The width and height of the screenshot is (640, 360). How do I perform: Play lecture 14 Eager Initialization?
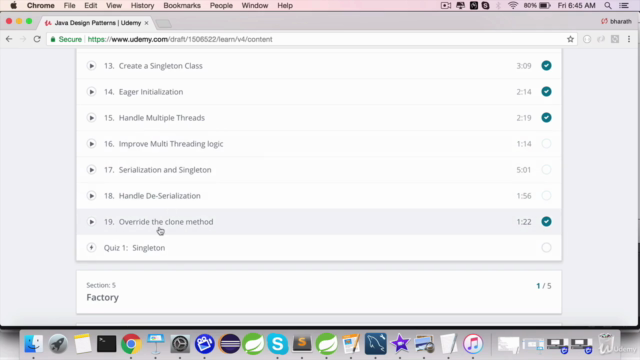(91, 92)
